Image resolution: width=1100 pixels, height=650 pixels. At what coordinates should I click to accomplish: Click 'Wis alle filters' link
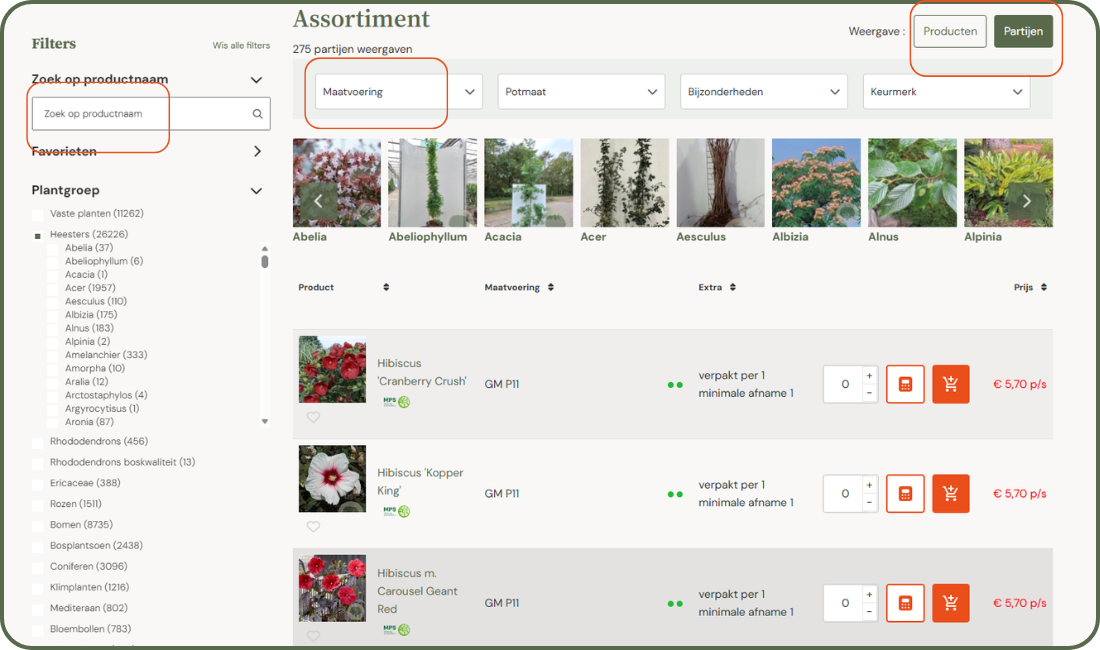(241, 46)
